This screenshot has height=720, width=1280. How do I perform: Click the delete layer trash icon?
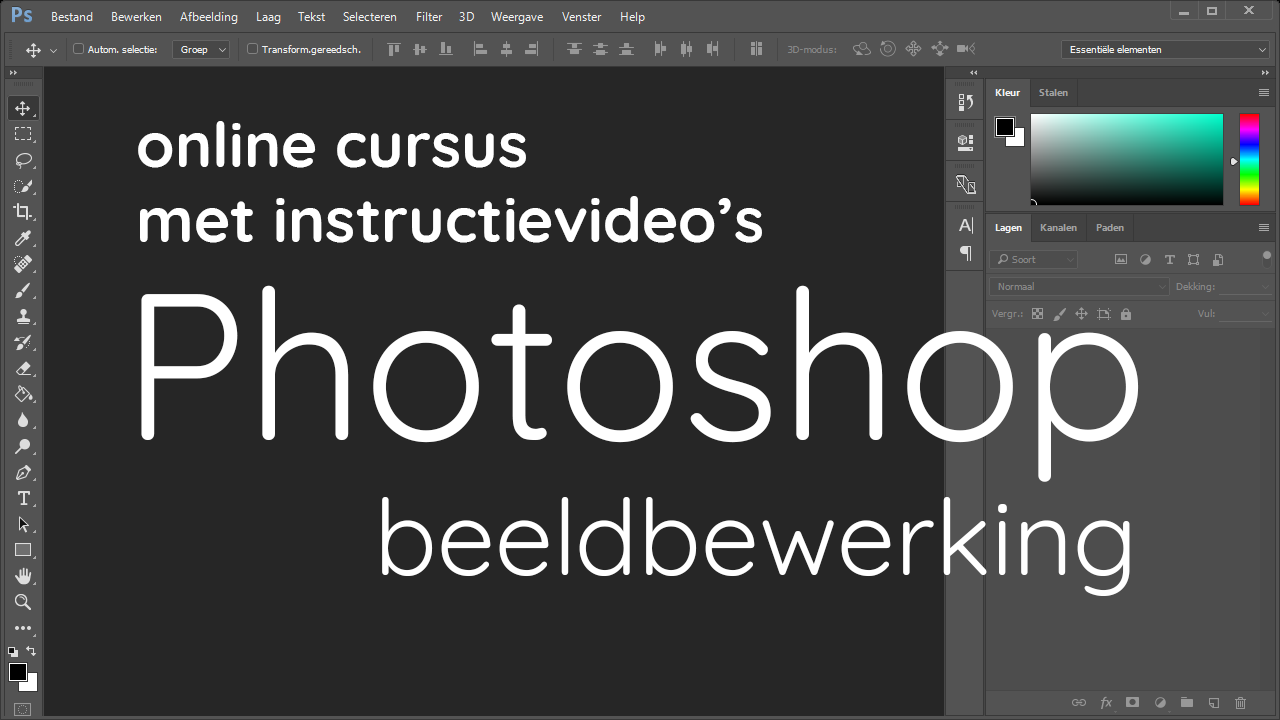[x=1241, y=703]
